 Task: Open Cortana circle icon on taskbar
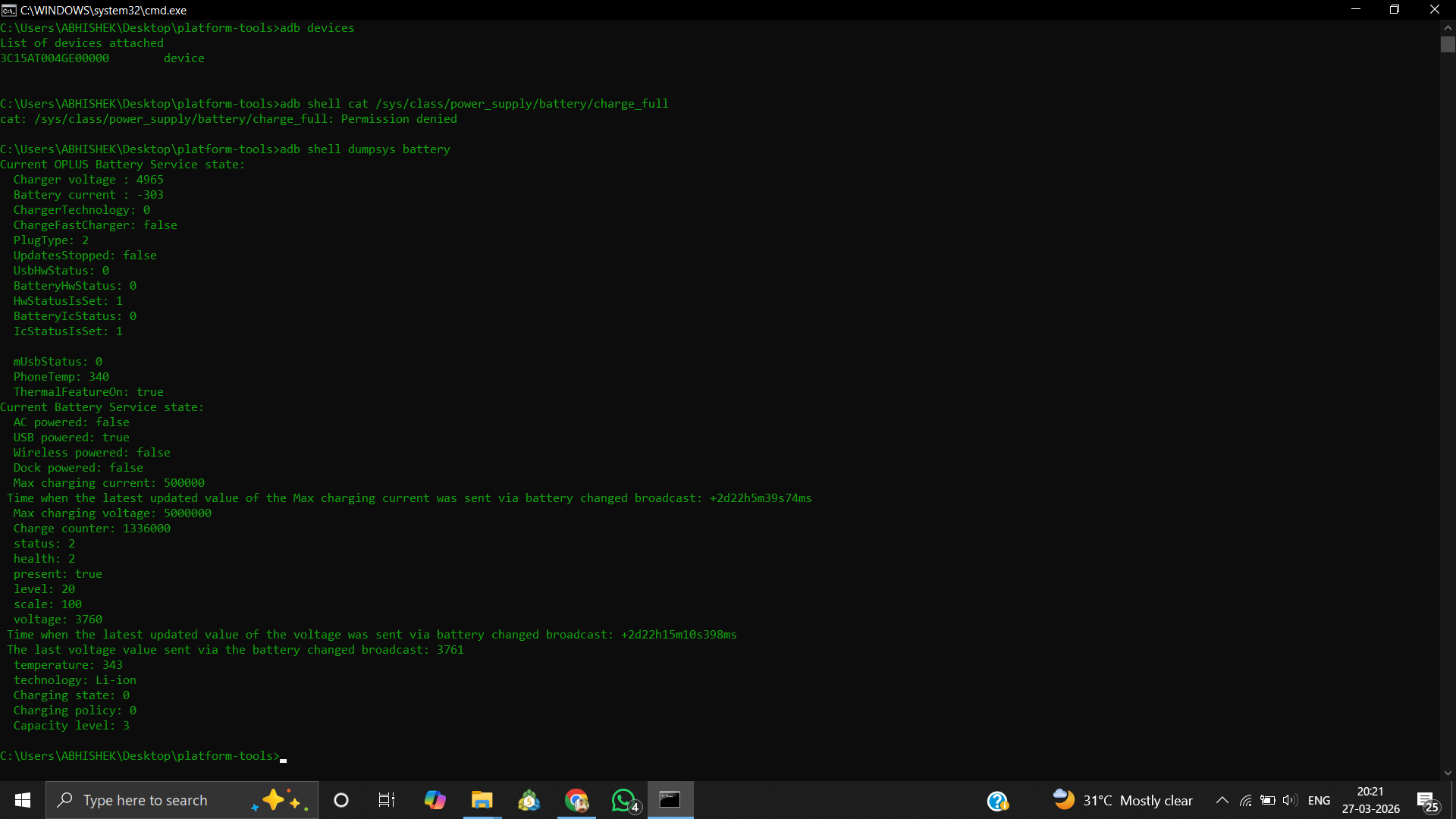coord(341,800)
